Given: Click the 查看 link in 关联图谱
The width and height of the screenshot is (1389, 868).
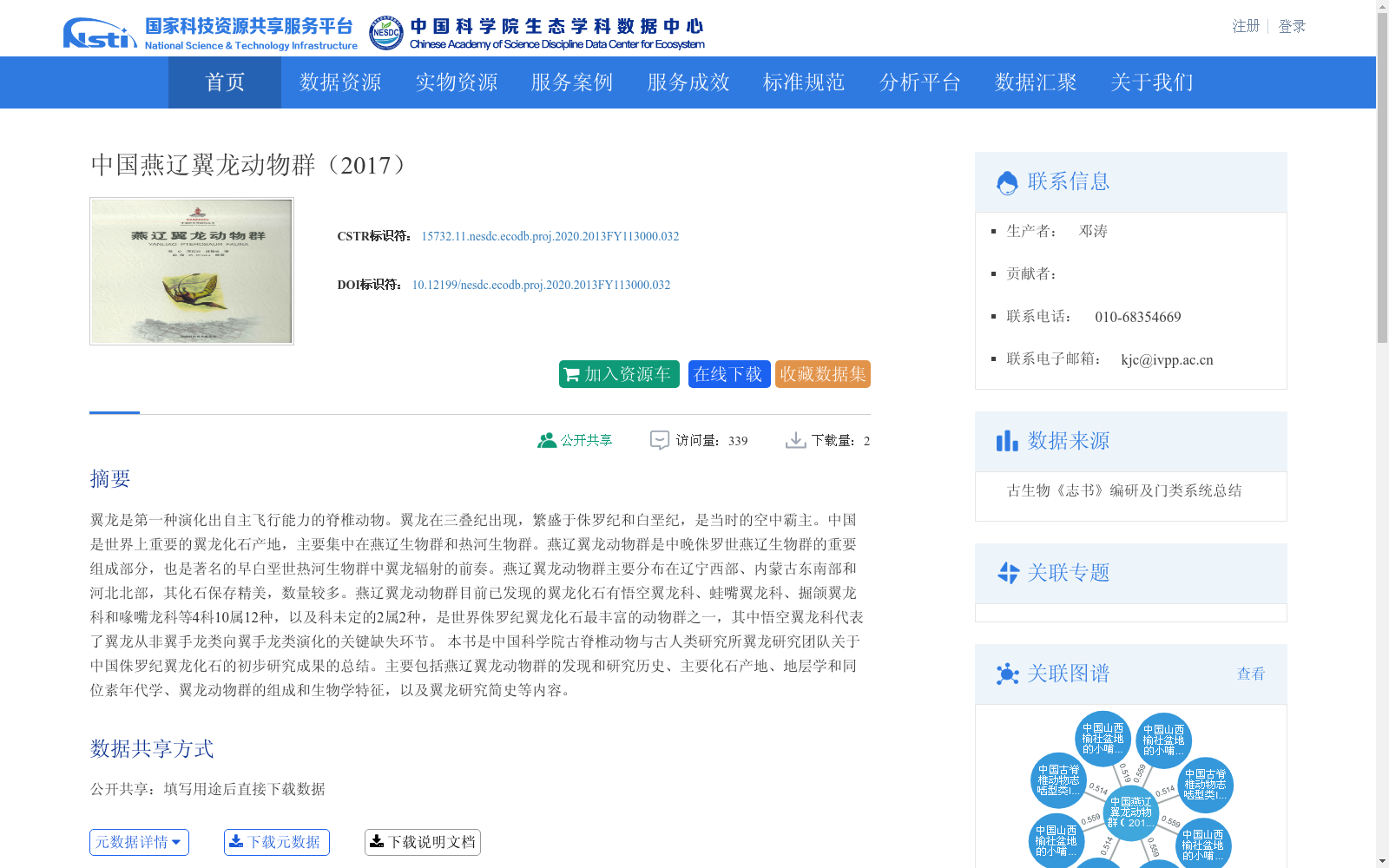Looking at the screenshot, I should [1251, 674].
